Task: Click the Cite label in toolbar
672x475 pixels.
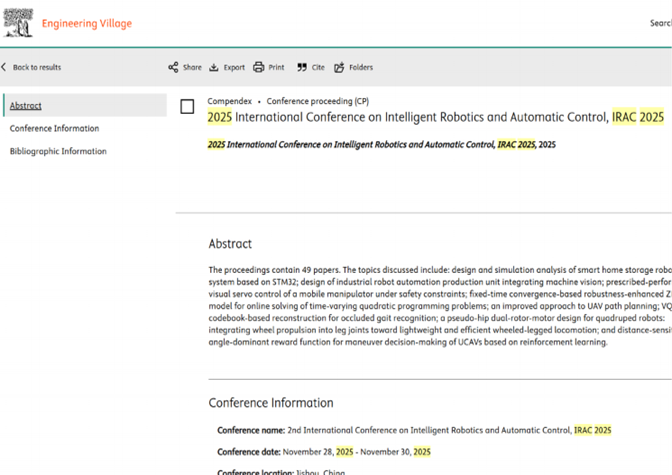Action: 318,67
